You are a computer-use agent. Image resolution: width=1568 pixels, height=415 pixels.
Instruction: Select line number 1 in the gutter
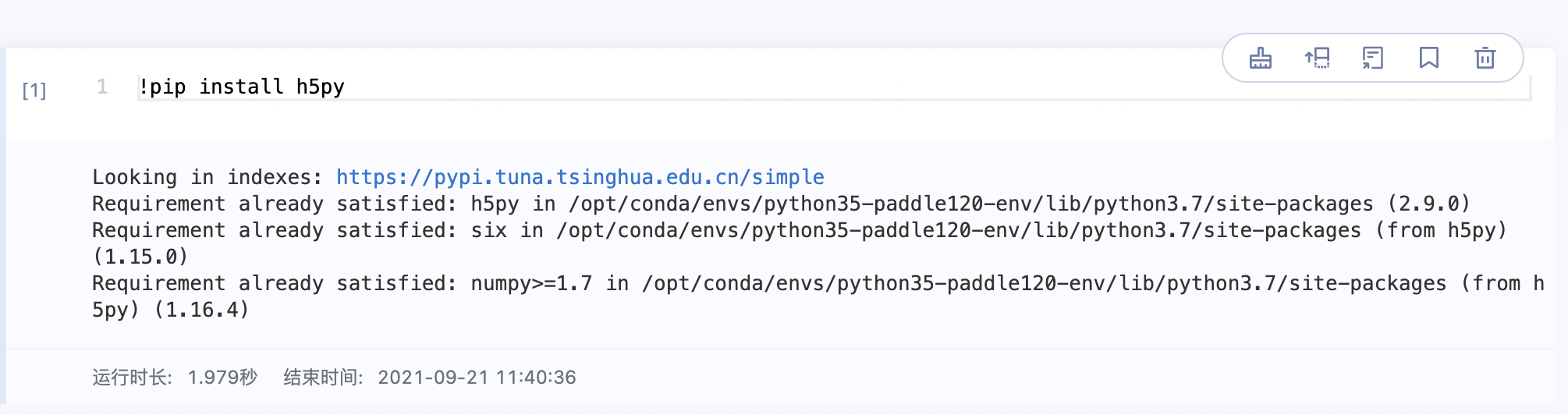point(102,87)
